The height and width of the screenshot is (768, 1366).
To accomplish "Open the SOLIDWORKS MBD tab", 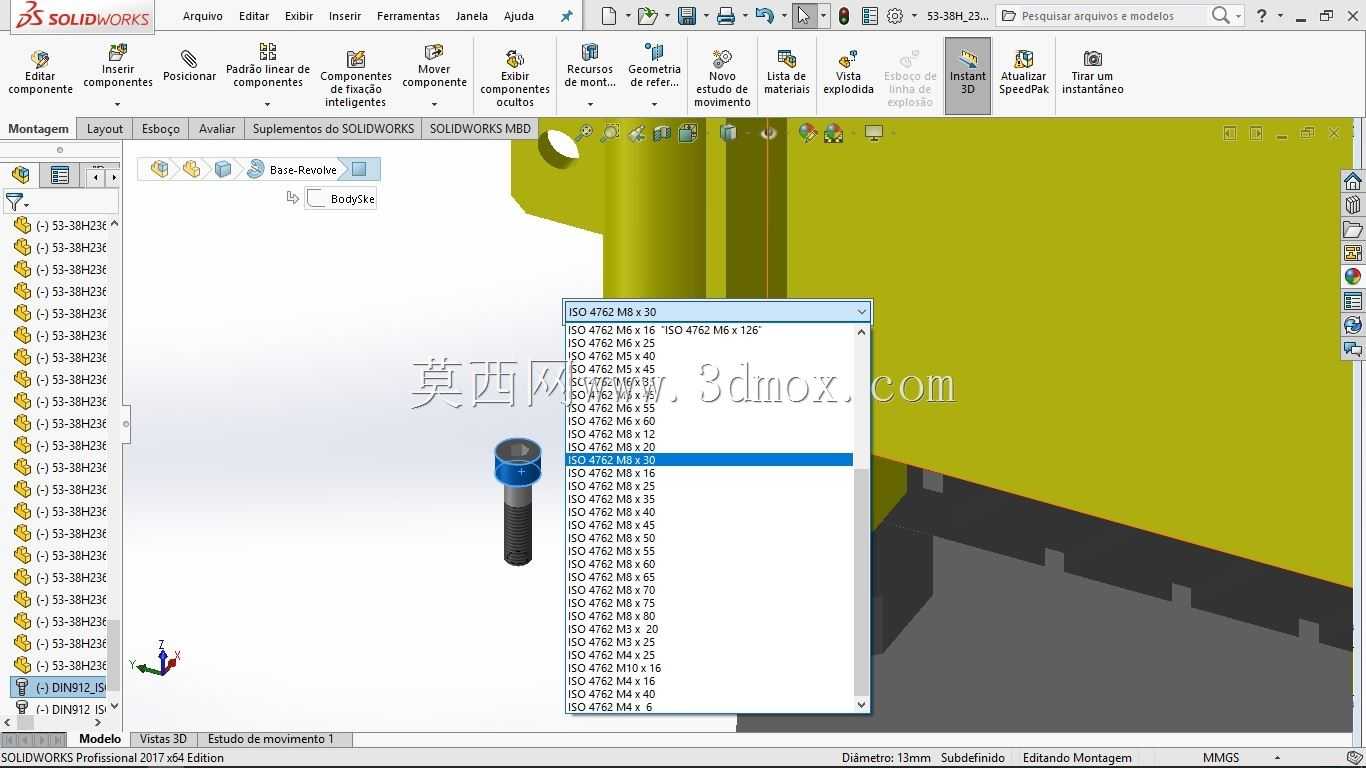I will [x=480, y=129].
